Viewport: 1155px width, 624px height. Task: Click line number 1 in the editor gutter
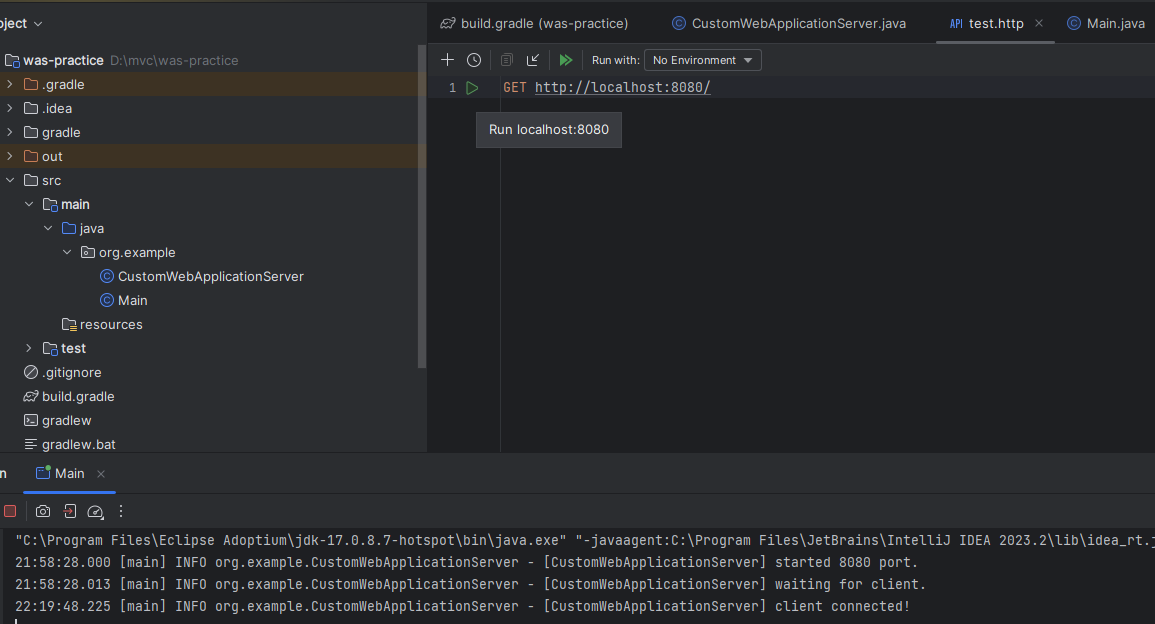tap(452, 88)
